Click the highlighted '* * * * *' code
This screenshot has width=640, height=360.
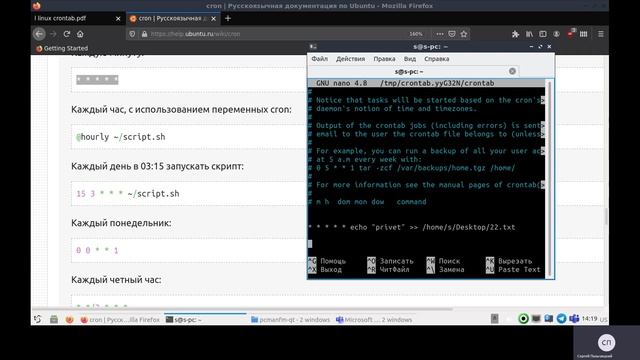[97, 80]
